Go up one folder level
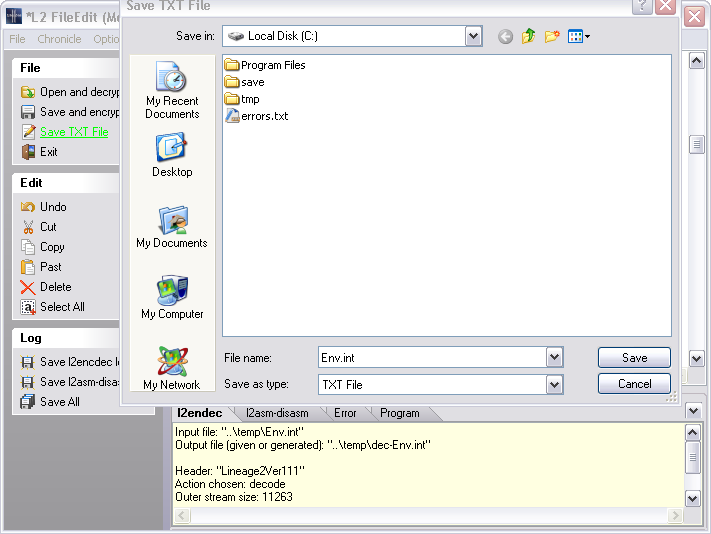711x534 pixels. tap(528, 37)
